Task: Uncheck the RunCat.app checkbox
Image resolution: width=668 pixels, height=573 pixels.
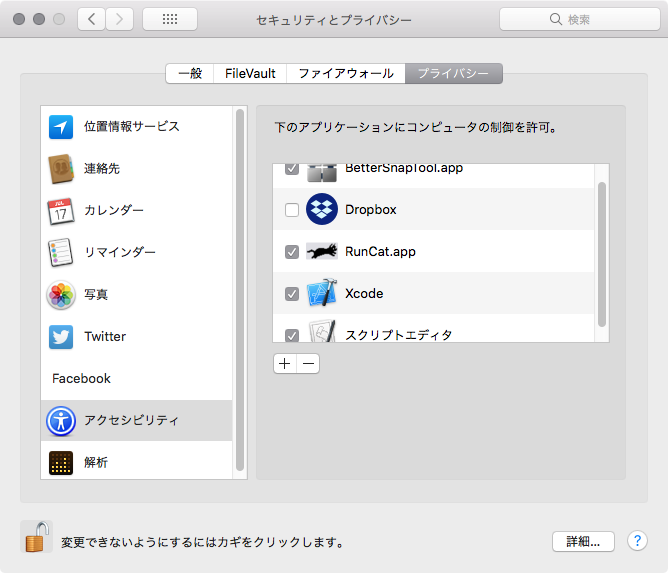Action: click(291, 252)
